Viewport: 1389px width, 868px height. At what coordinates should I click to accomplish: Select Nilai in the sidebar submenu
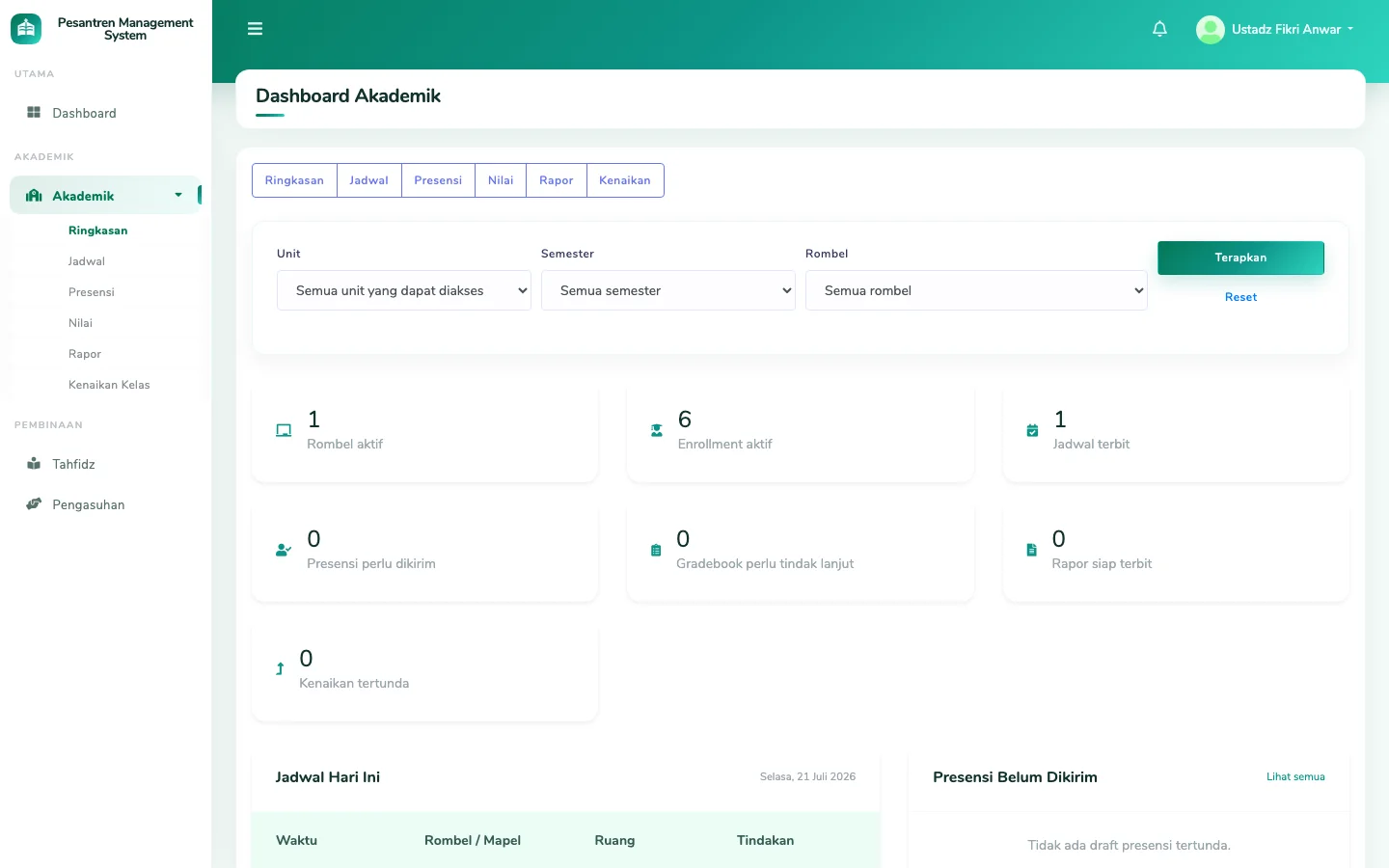(x=81, y=323)
